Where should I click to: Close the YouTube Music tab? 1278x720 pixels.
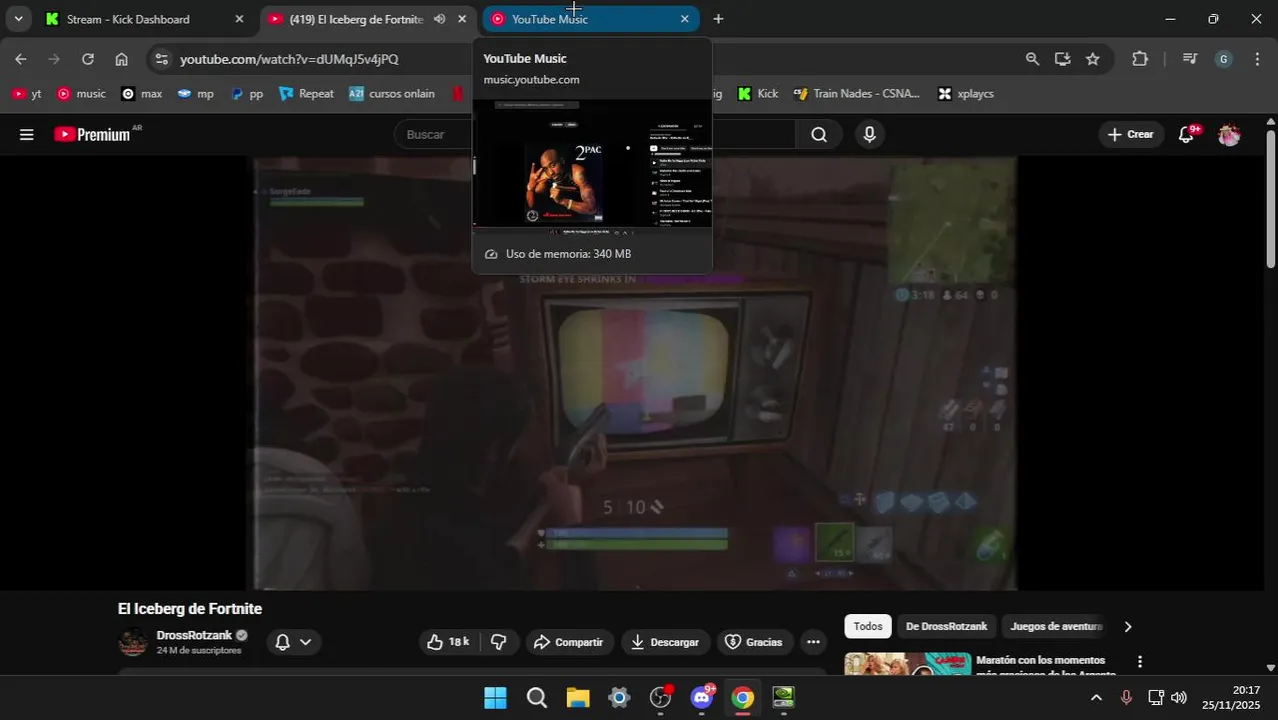click(x=684, y=19)
